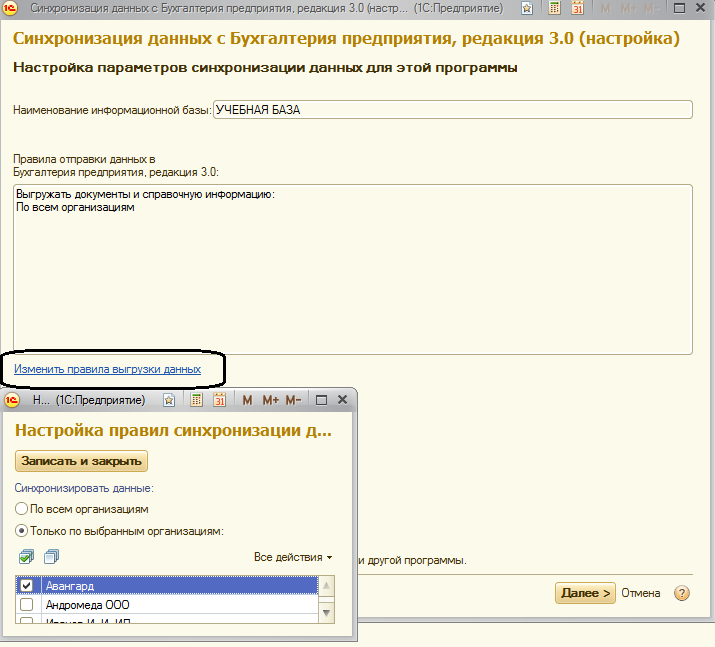The width and height of the screenshot is (715, 647).
Task: Maximize the rules settings dialog
Action: click(321, 400)
